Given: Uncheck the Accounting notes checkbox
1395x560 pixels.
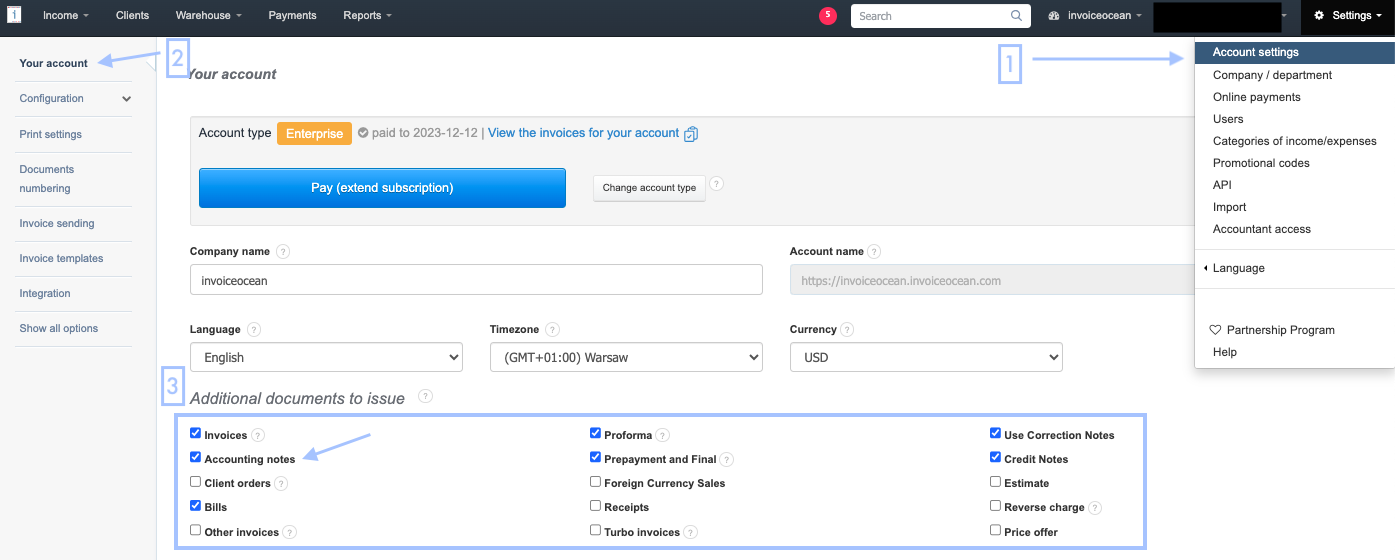Looking at the screenshot, I should coord(196,457).
